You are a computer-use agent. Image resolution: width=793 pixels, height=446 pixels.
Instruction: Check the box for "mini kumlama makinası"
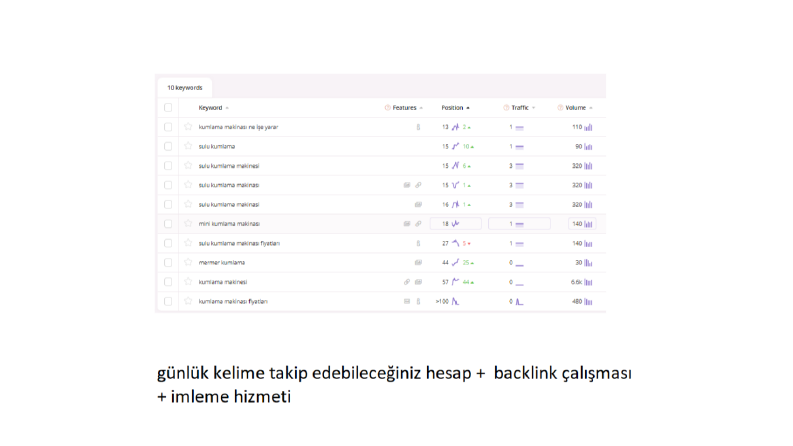(x=168, y=224)
